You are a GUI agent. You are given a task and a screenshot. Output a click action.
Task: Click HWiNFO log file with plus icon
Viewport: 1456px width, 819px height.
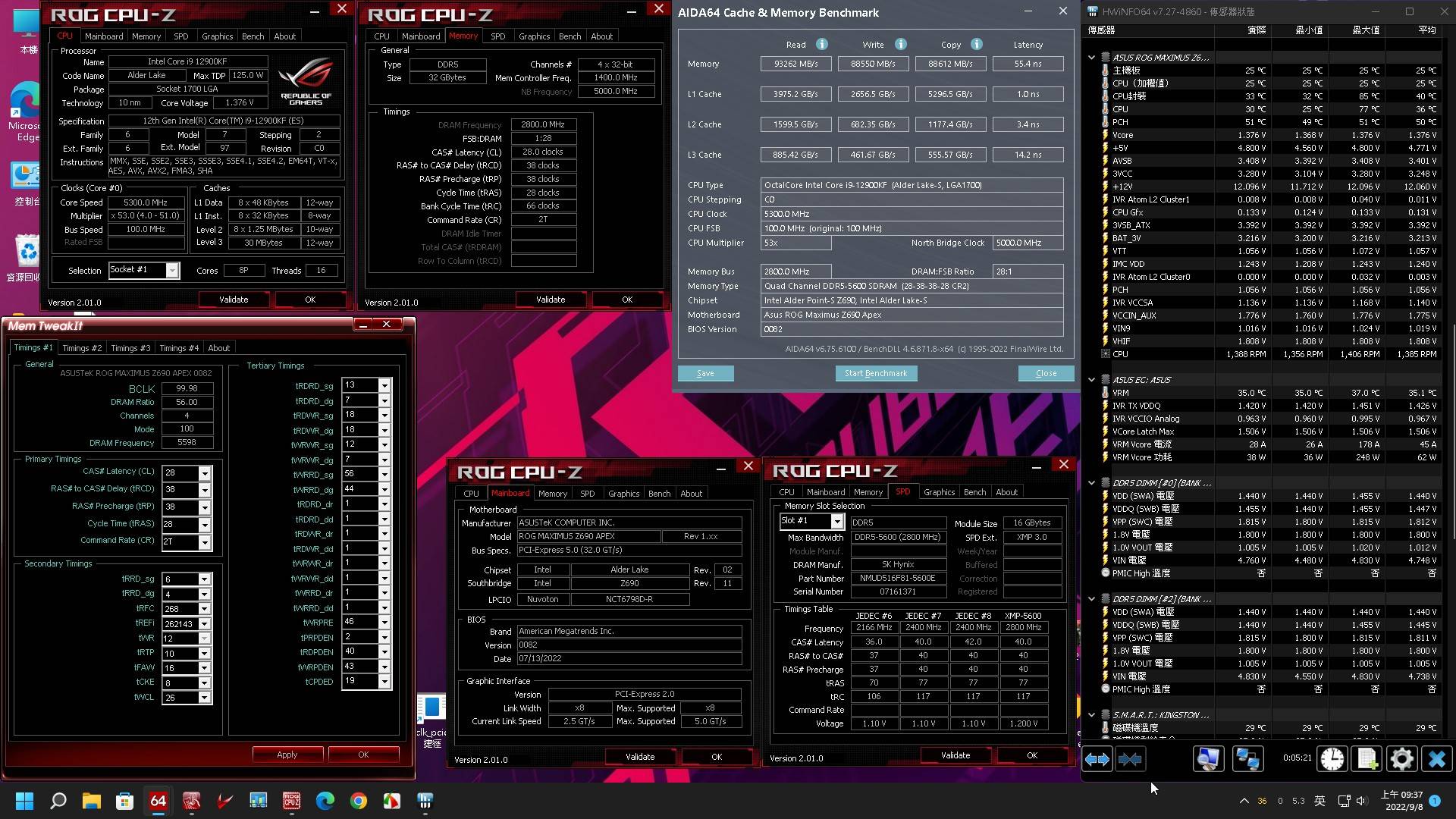pos(1367,759)
